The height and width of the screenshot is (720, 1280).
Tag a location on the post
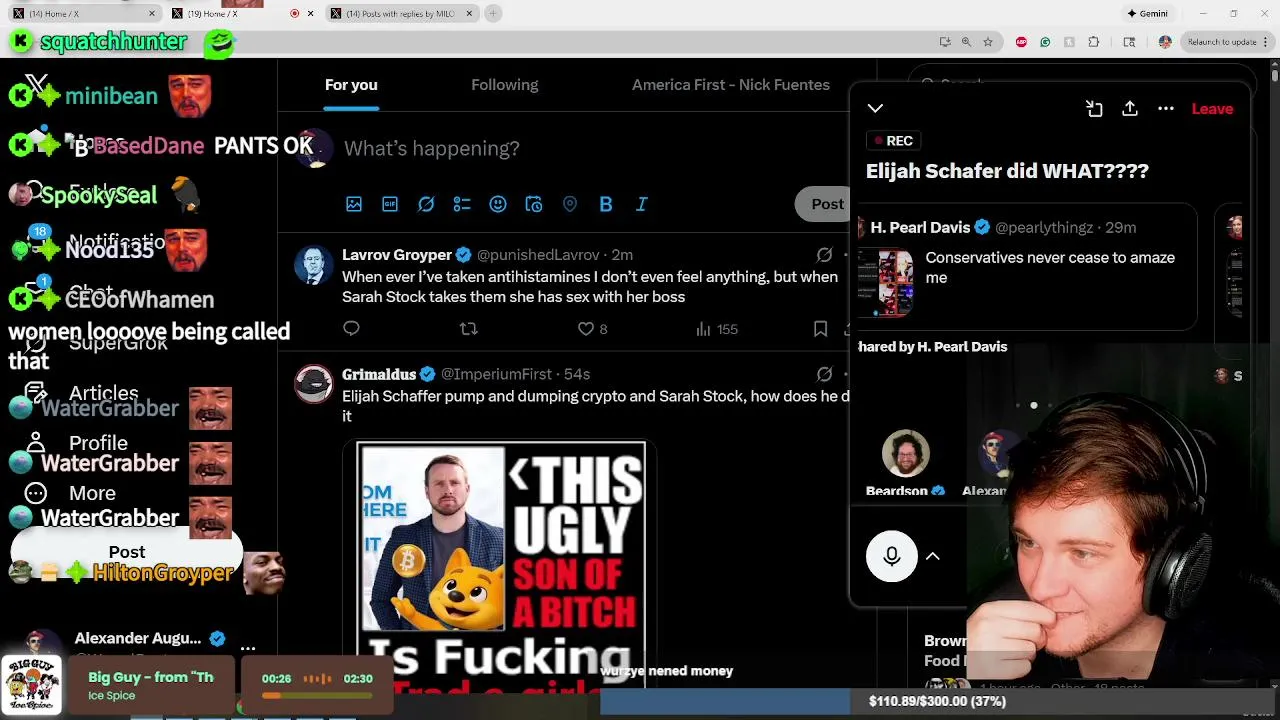(570, 204)
